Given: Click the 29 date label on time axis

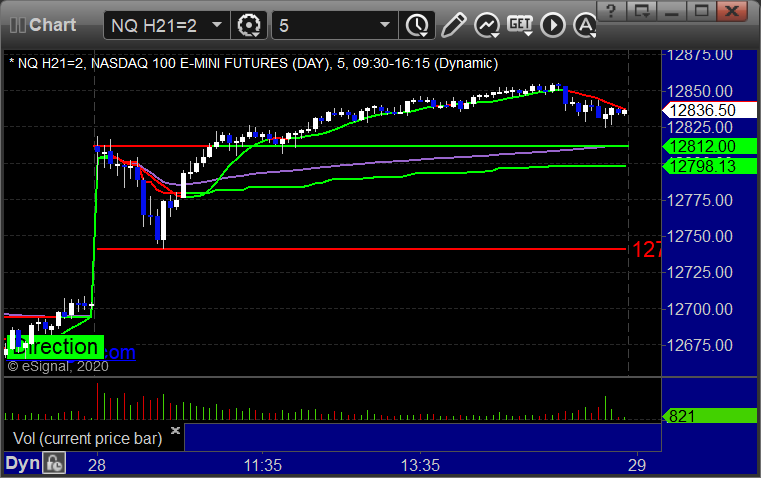Looking at the screenshot, I should point(637,465).
